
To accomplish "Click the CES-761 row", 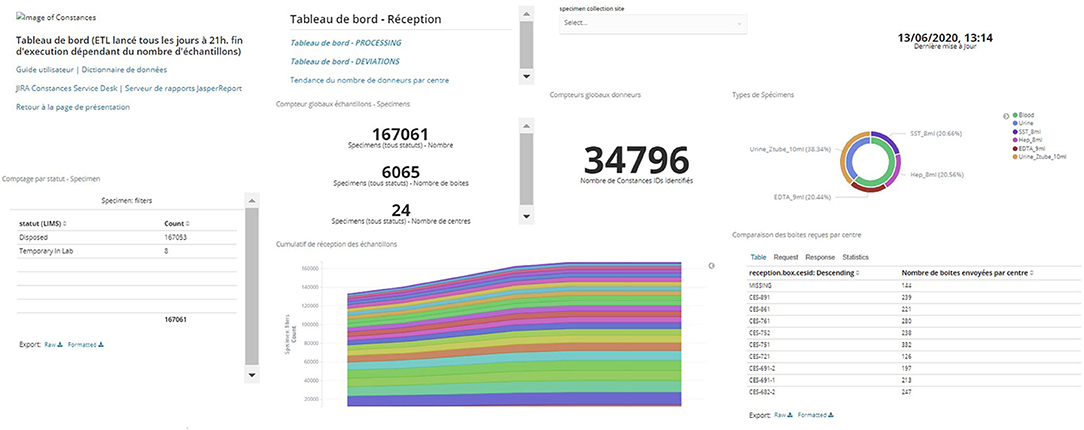I will [913, 321].
